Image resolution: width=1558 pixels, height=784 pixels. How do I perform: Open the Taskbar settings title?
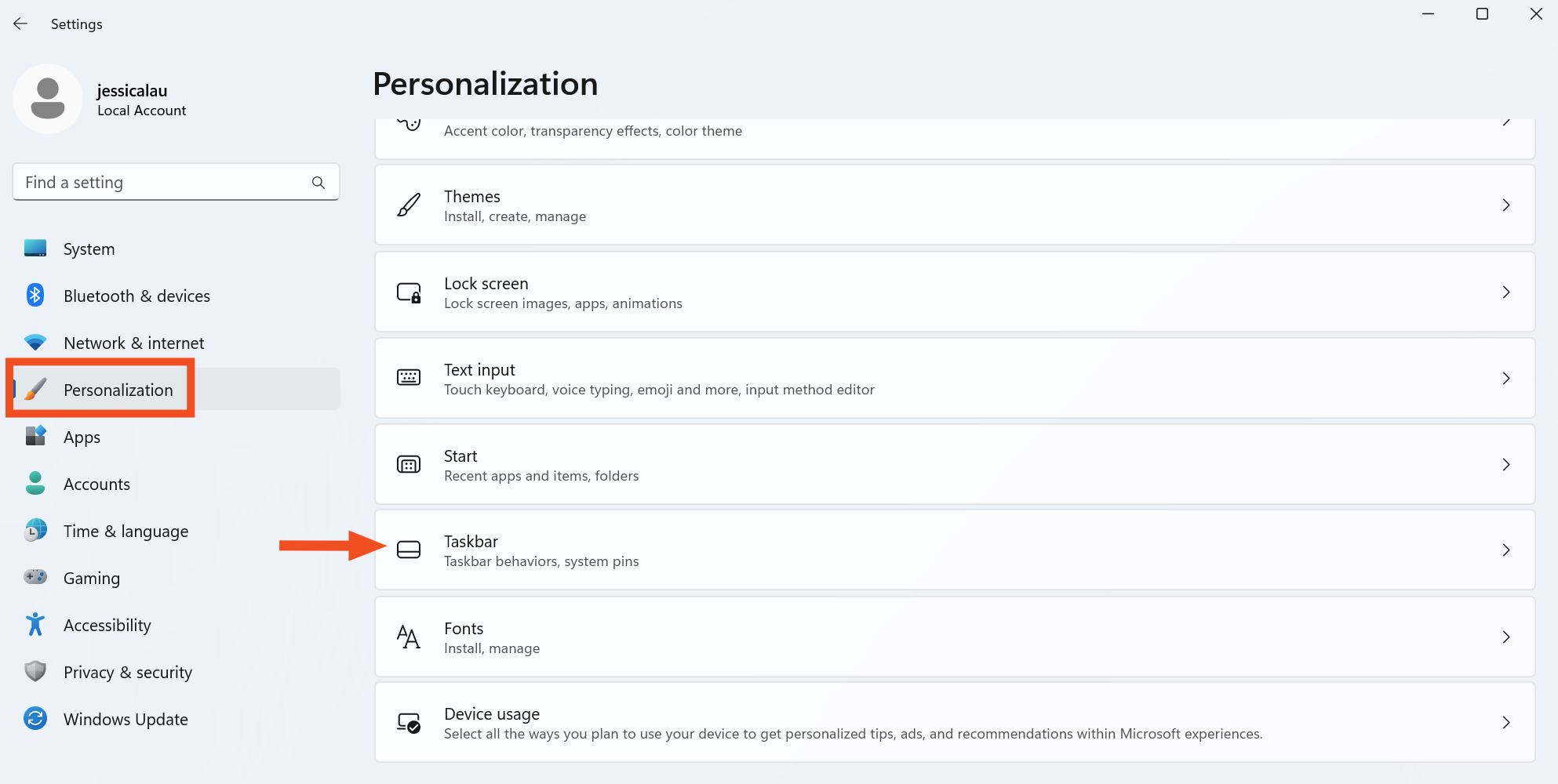point(471,542)
